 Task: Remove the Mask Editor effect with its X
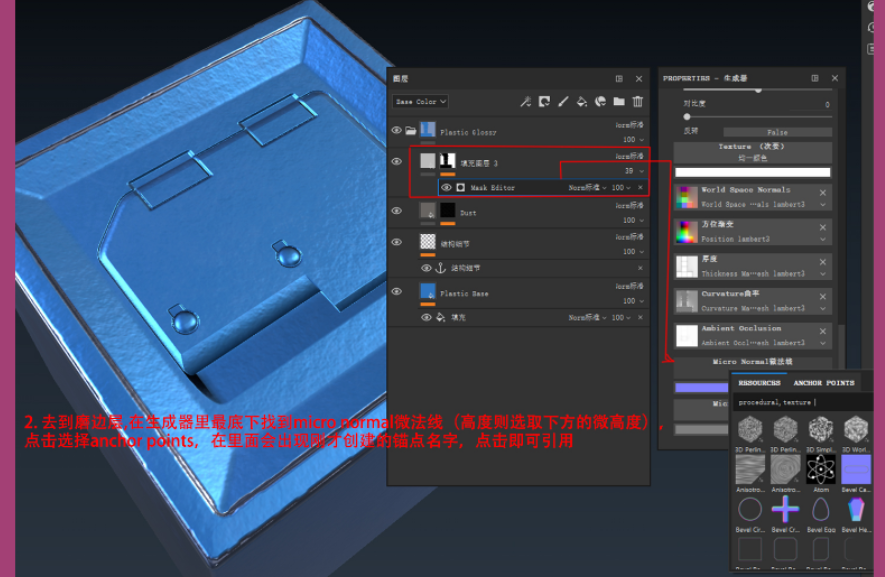[640, 187]
